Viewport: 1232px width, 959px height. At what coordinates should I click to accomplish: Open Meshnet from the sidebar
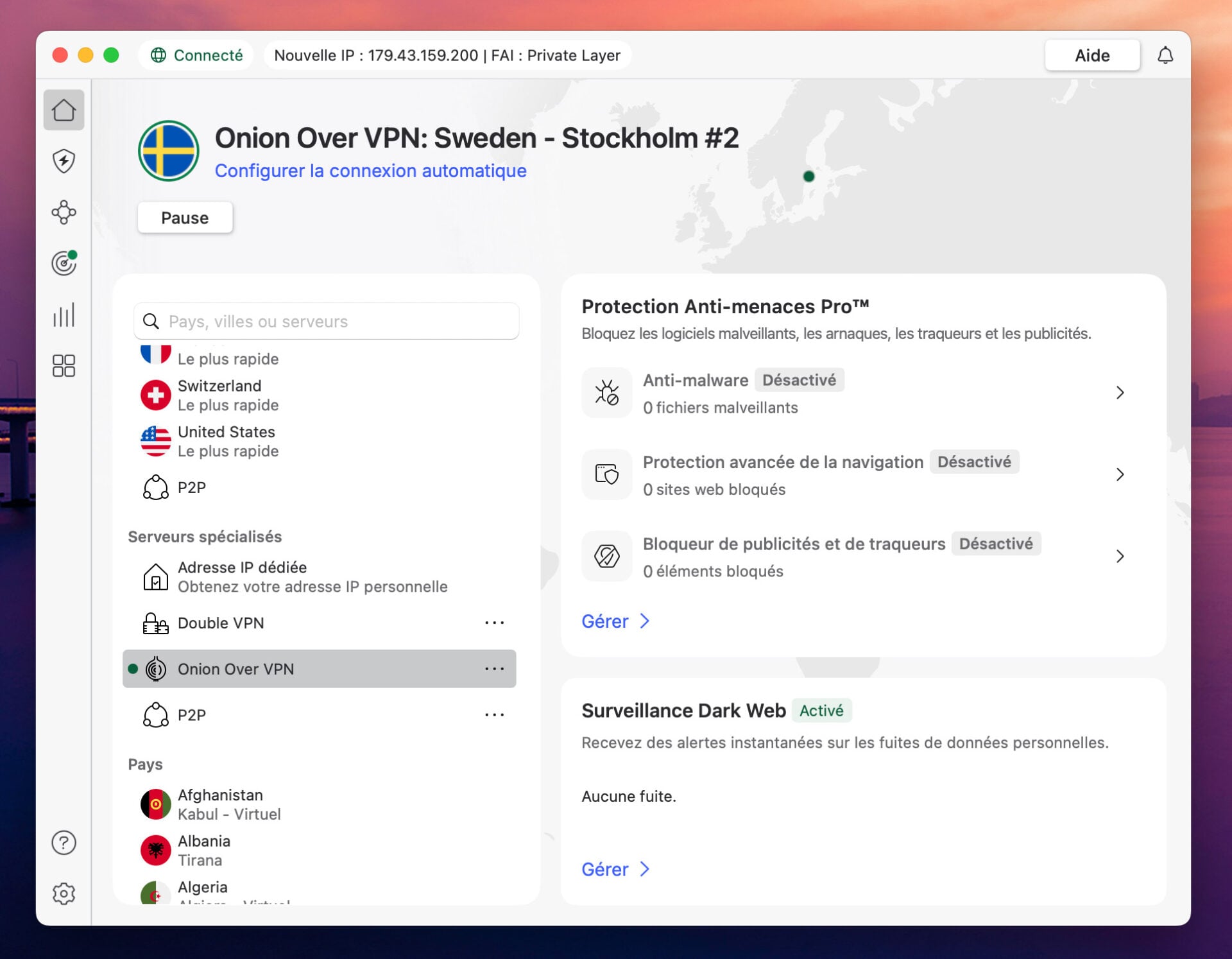(64, 212)
